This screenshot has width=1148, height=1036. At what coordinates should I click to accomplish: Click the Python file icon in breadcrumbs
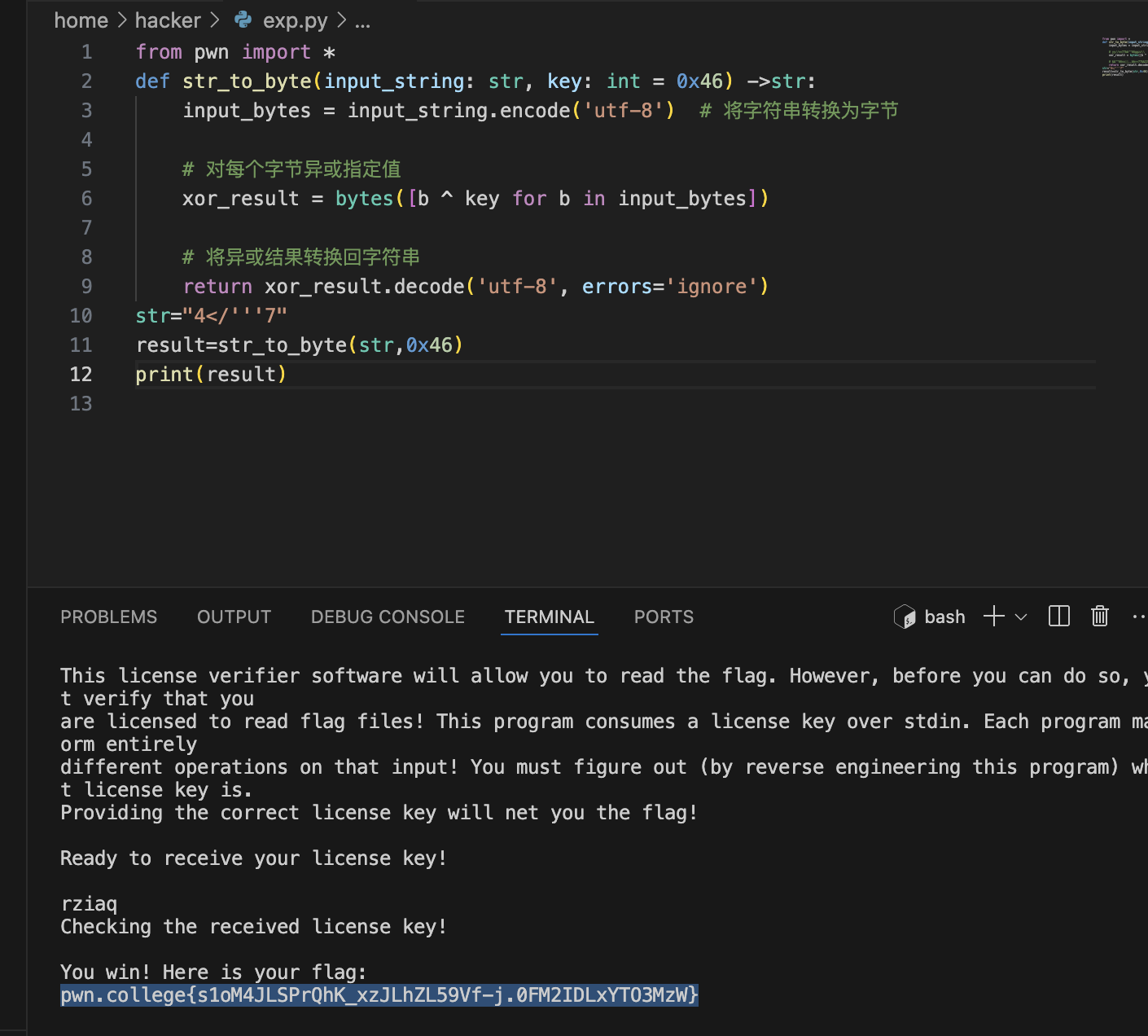coord(243,20)
